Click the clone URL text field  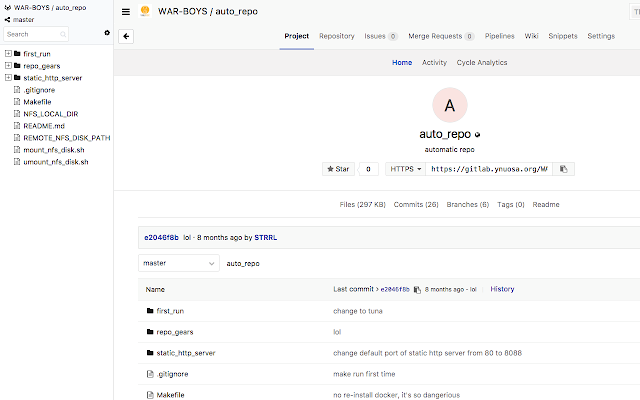(x=489, y=169)
